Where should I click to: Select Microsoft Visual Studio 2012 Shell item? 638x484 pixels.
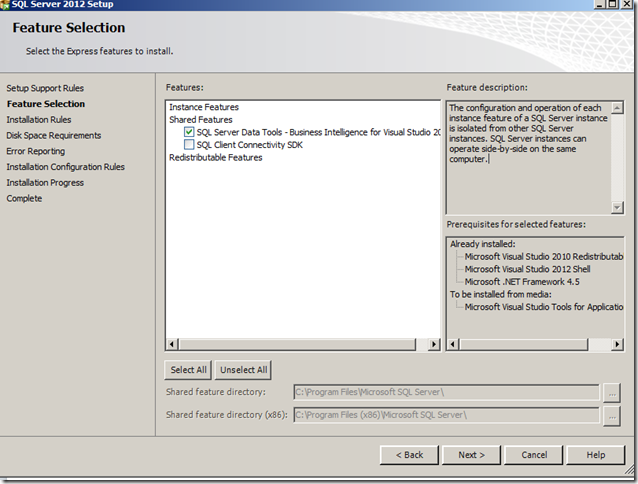527,269
